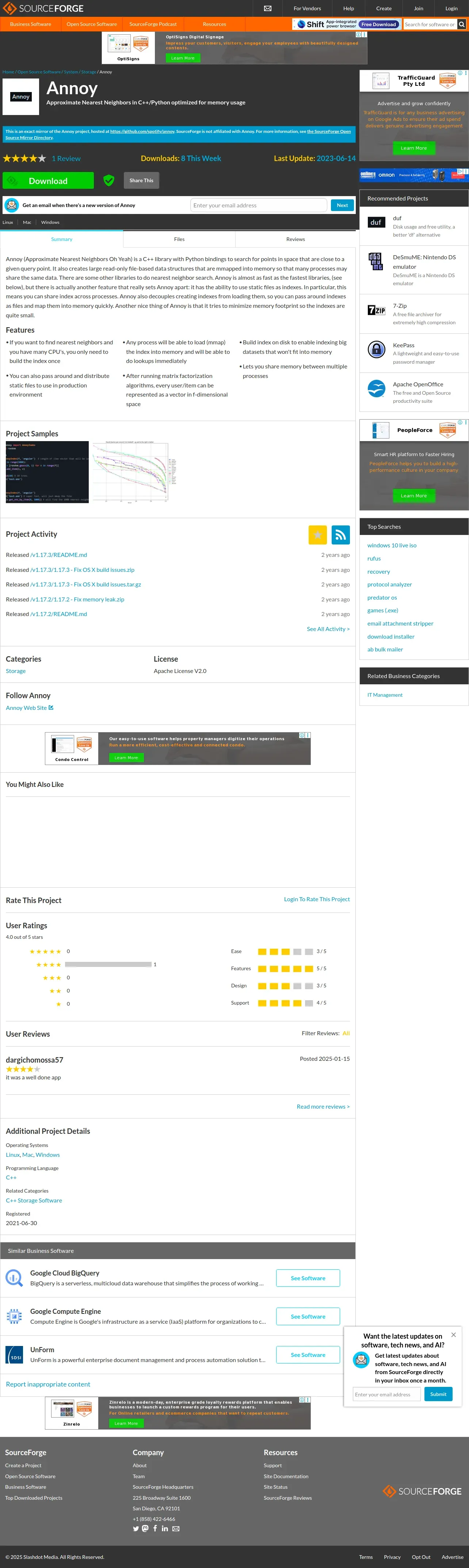
Task: Click the footer envelope email icon
Action: pyautogui.click(x=175, y=1529)
